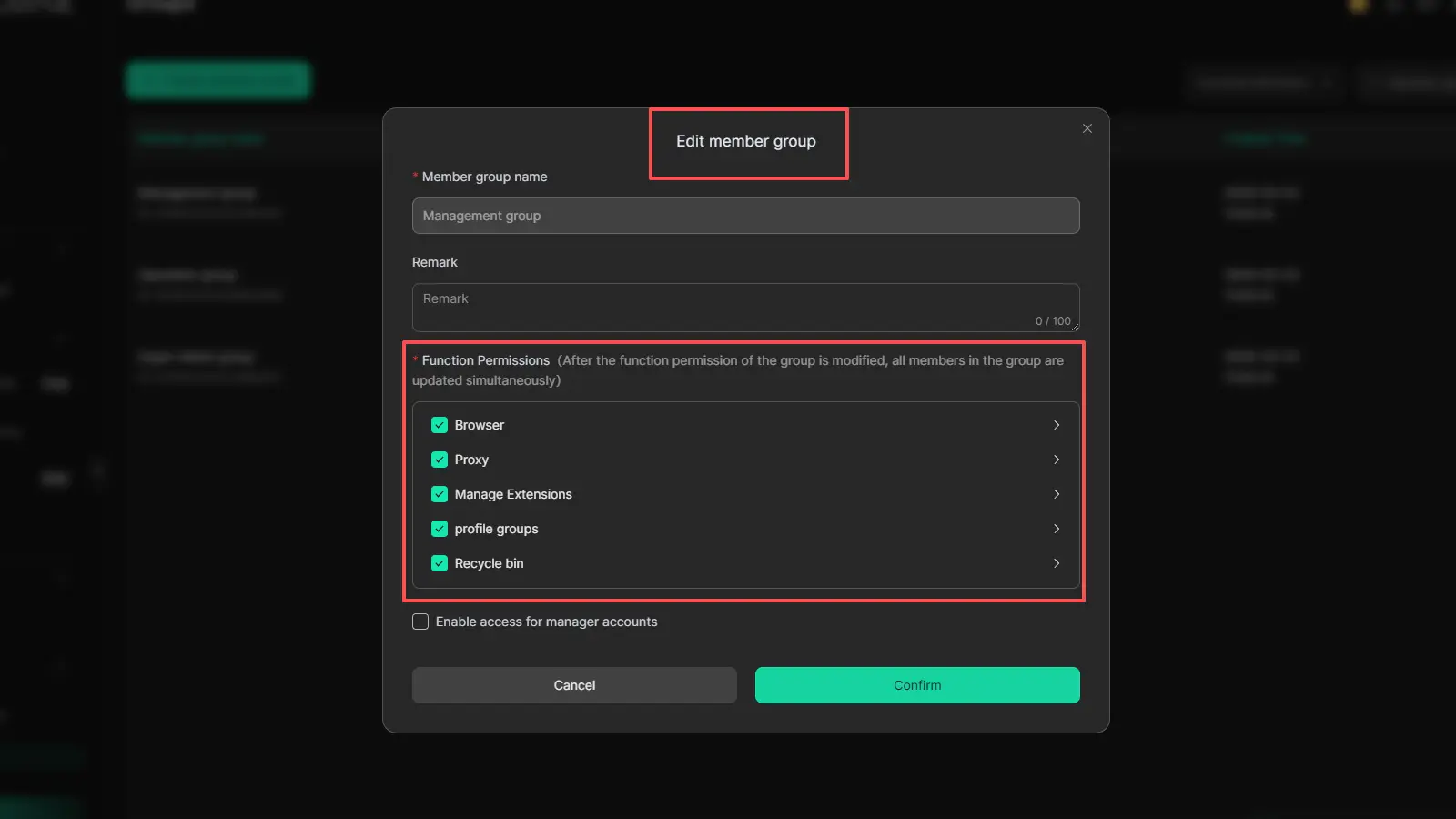Confirm the member group changes

[917, 685]
